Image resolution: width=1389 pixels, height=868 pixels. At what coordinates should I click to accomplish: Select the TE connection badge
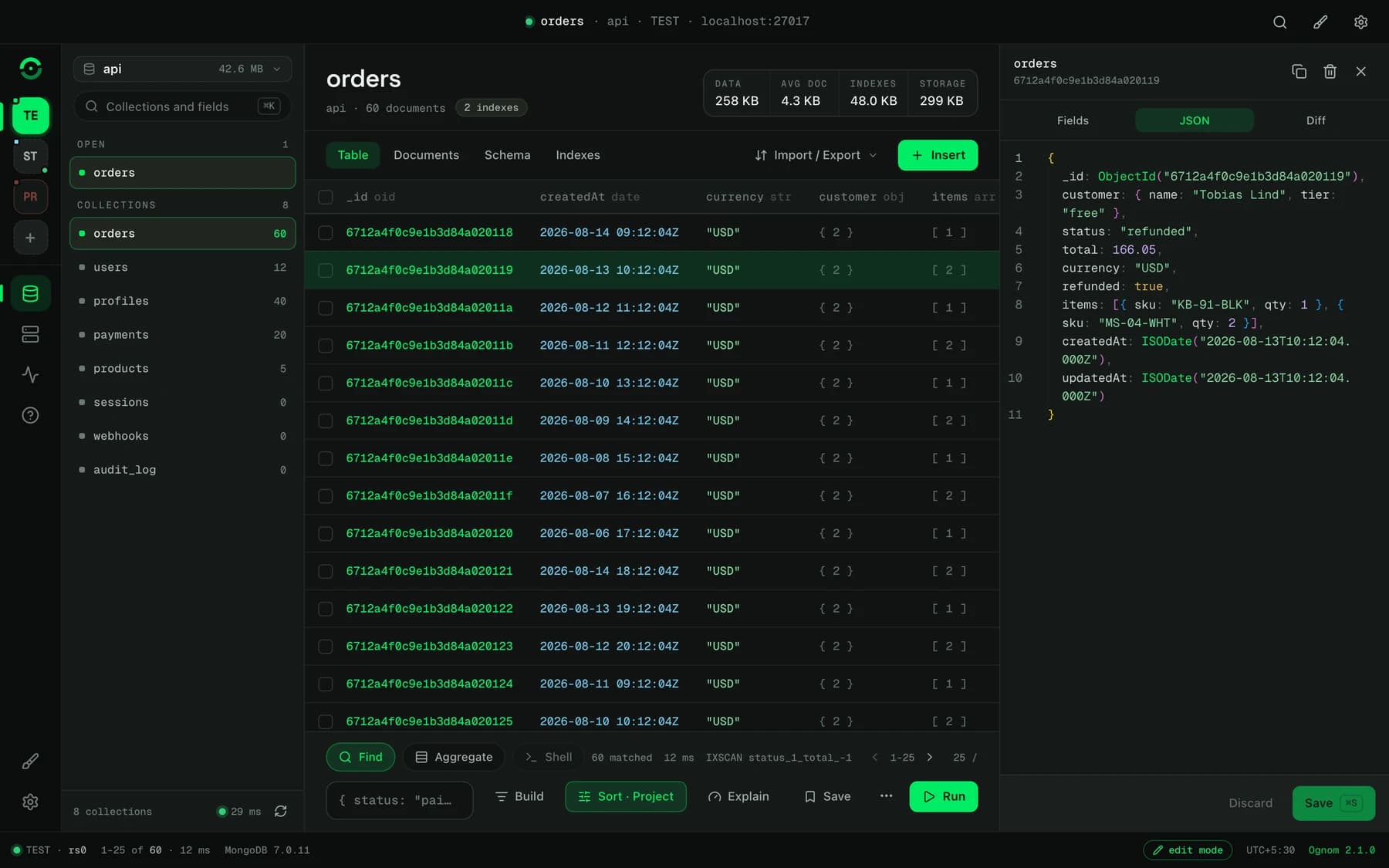click(x=31, y=116)
